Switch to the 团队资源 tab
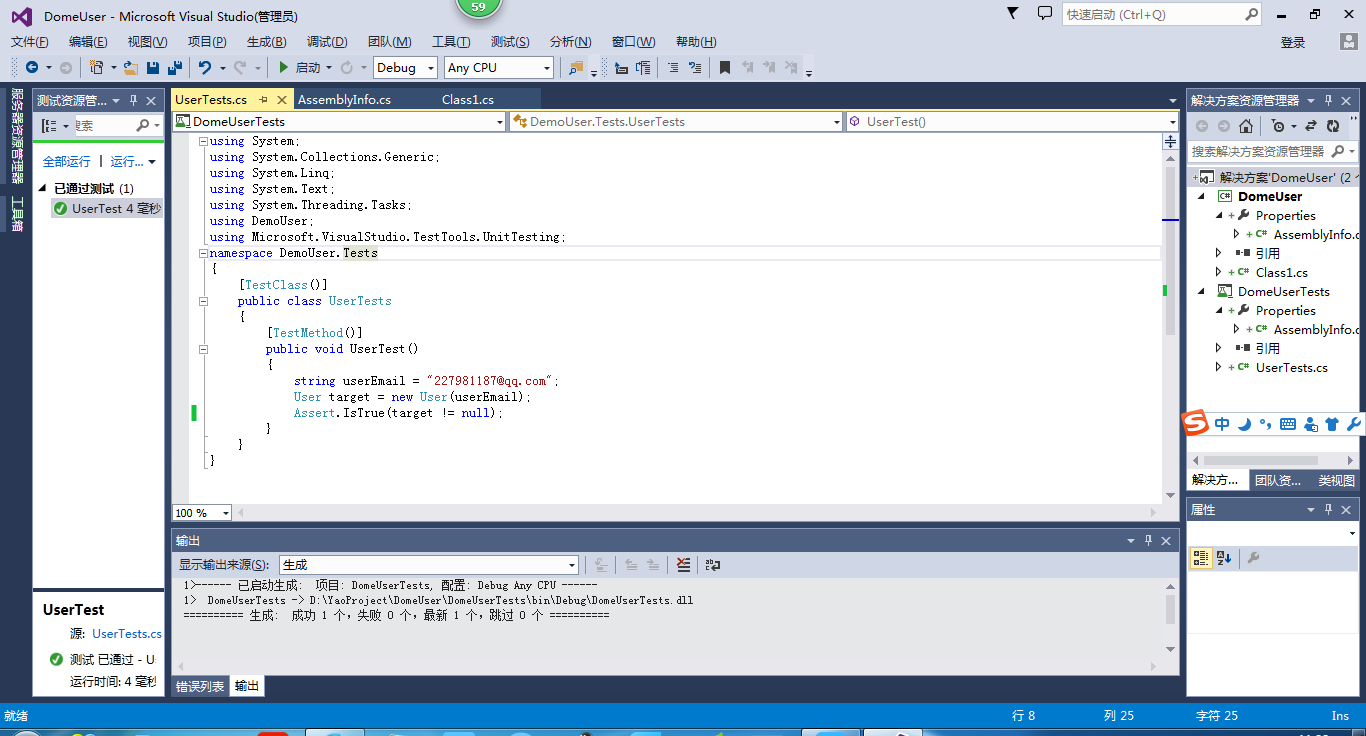 click(1278, 481)
